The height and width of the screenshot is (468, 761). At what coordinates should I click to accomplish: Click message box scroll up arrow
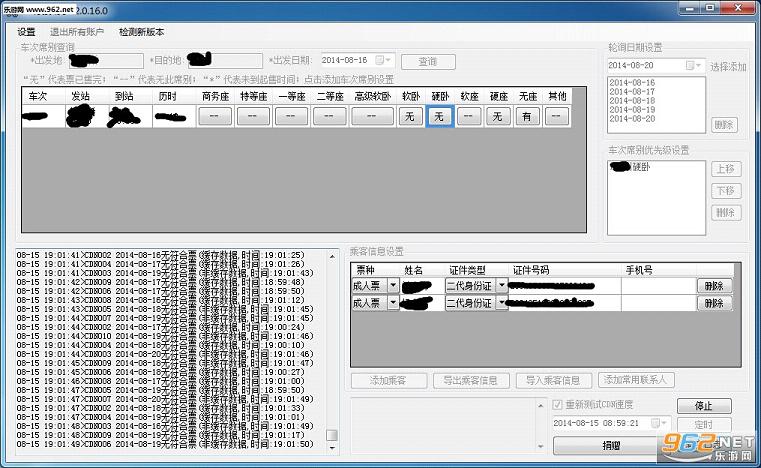[541, 405]
